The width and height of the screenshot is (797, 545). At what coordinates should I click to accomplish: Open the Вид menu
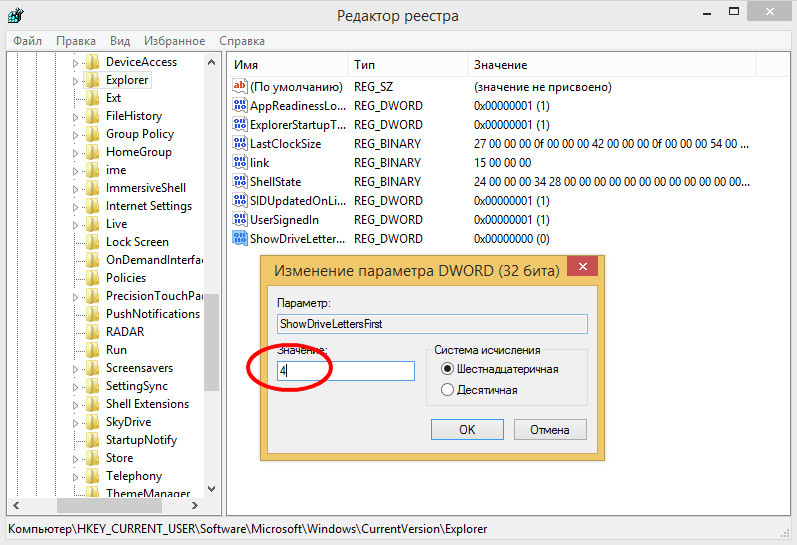120,41
